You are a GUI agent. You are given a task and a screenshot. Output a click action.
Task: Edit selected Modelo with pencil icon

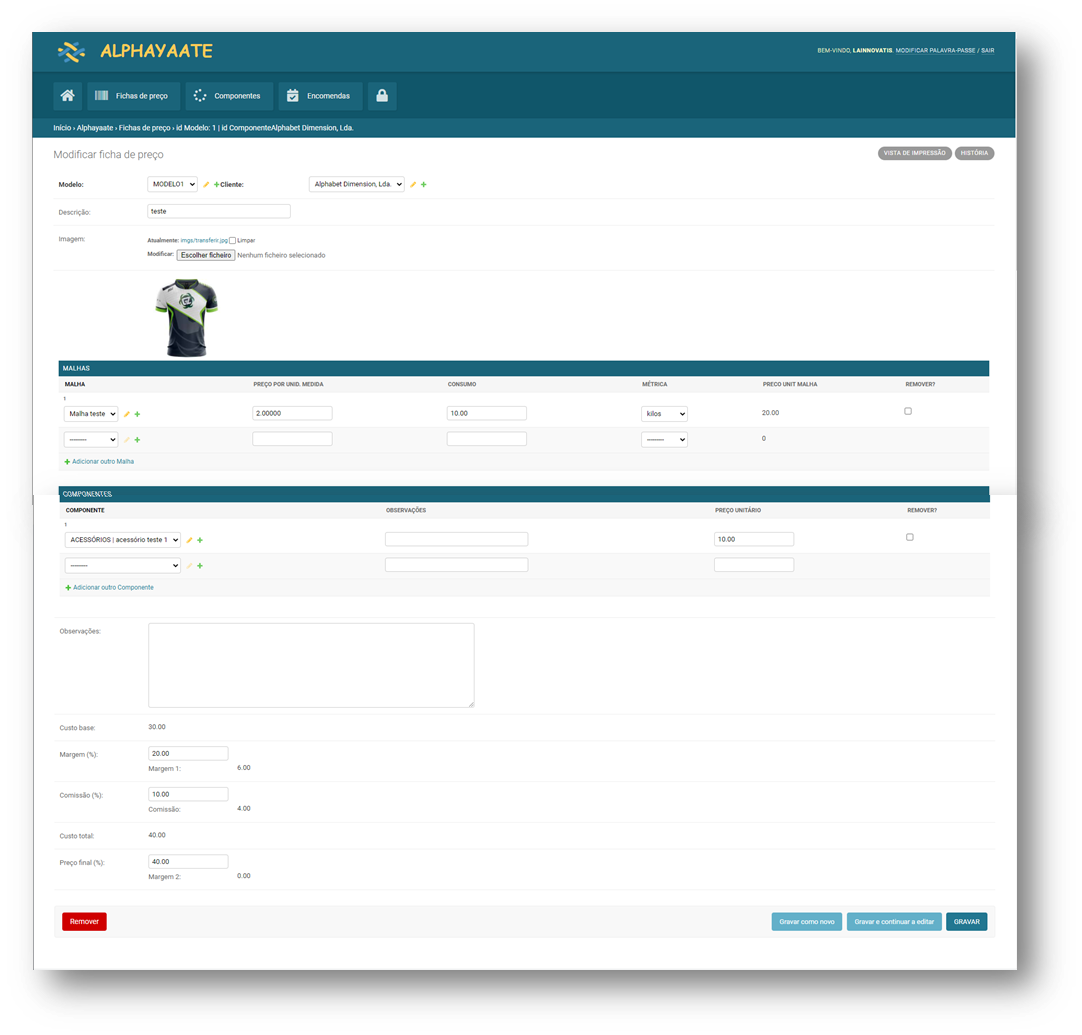(x=206, y=185)
